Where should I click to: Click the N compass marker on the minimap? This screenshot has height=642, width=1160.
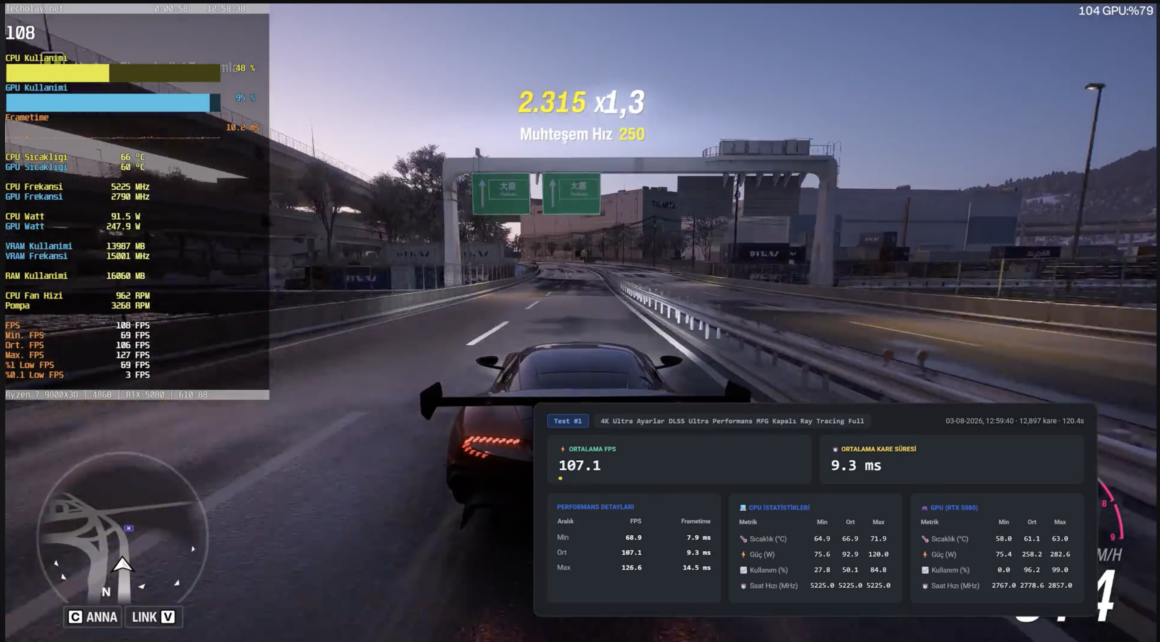(x=106, y=592)
